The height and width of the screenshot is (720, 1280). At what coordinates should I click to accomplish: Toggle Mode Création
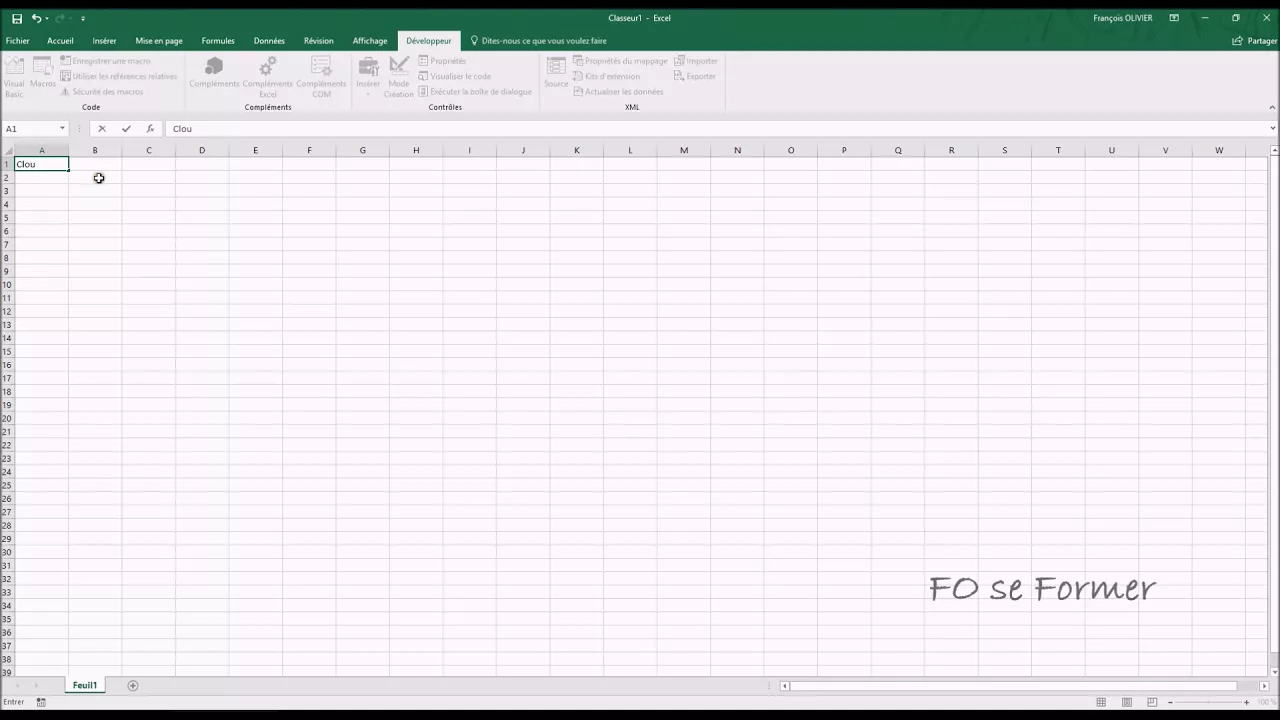pos(399,76)
